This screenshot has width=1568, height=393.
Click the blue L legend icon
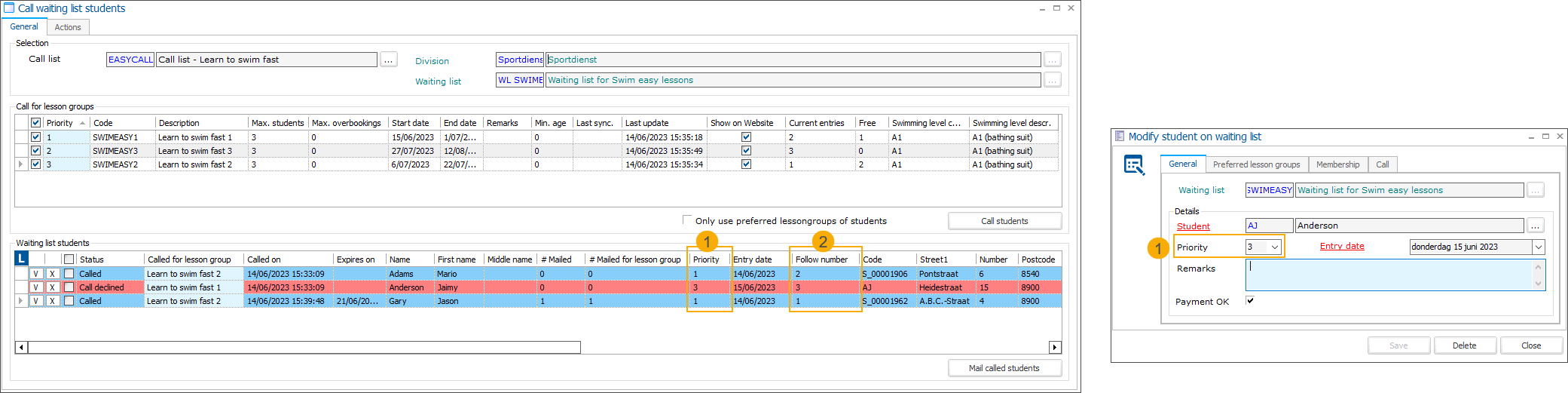[22, 259]
